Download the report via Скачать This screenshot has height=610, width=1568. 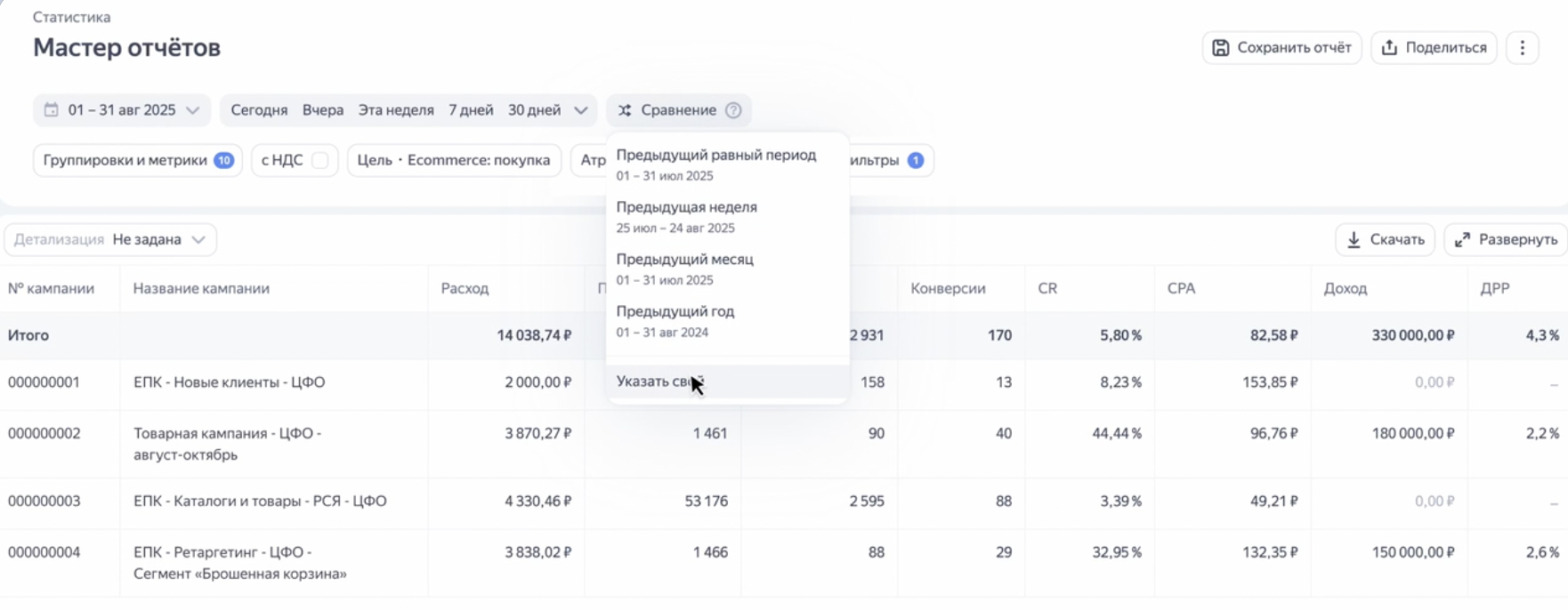pyautogui.click(x=1385, y=239)
